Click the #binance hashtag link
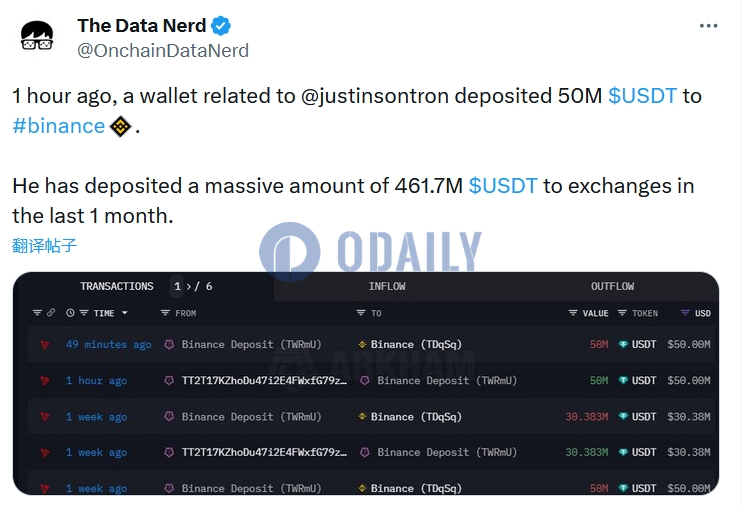 point(58,126)
